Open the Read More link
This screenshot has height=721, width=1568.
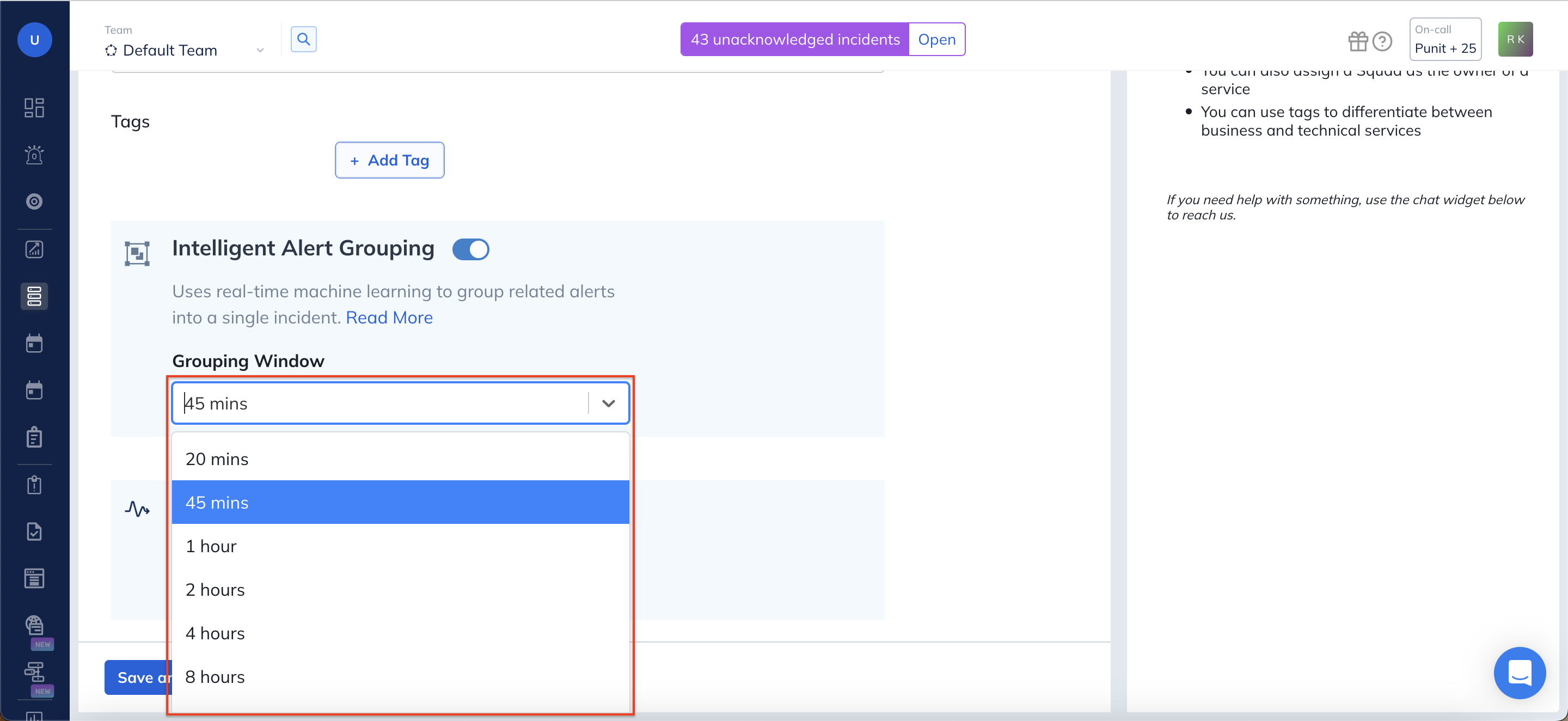389,317
